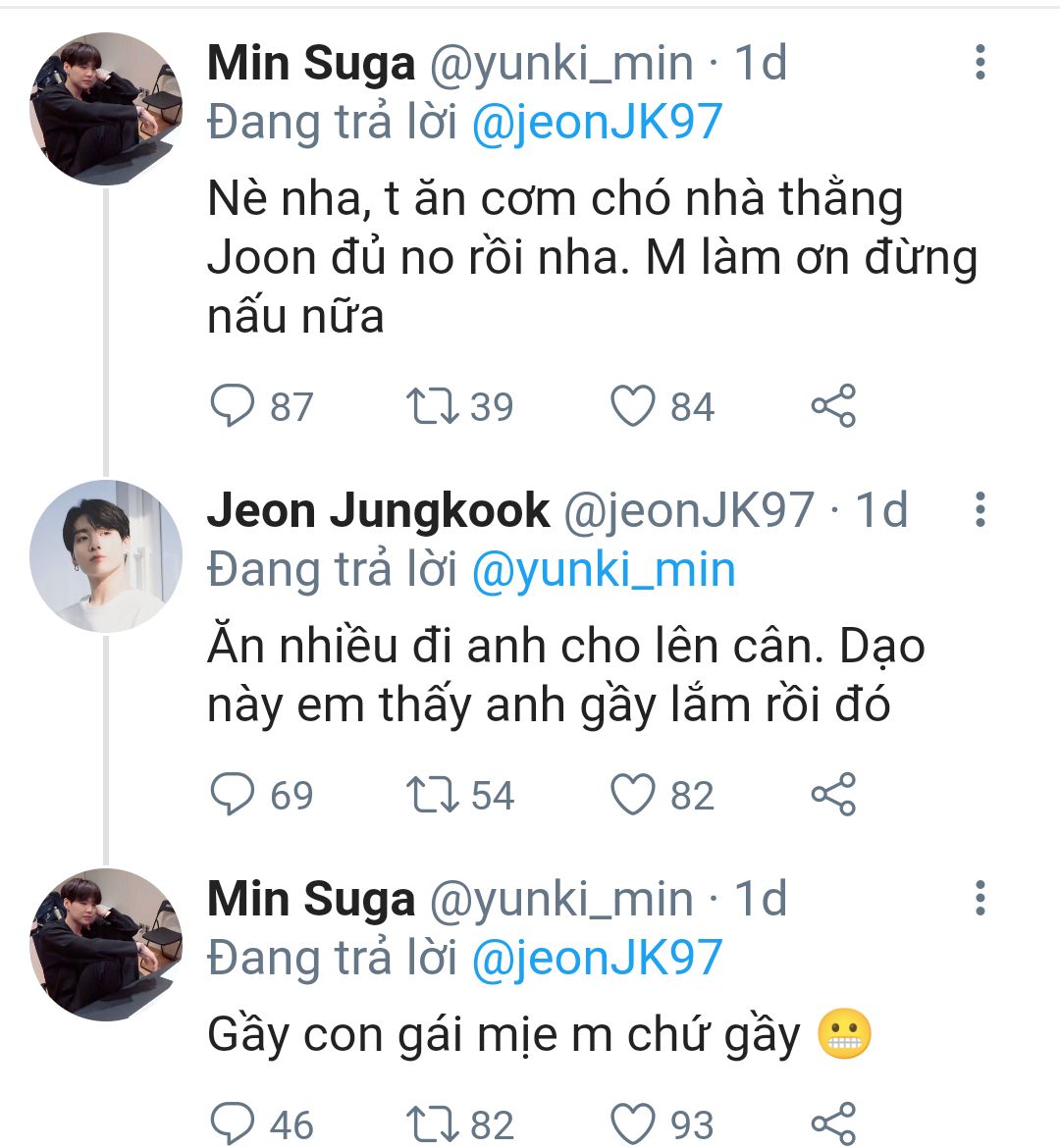Retweet Min Suga's tweet with 39 retweets
The height and width of the screenshot is (1148, 1060).
point(433,406)
